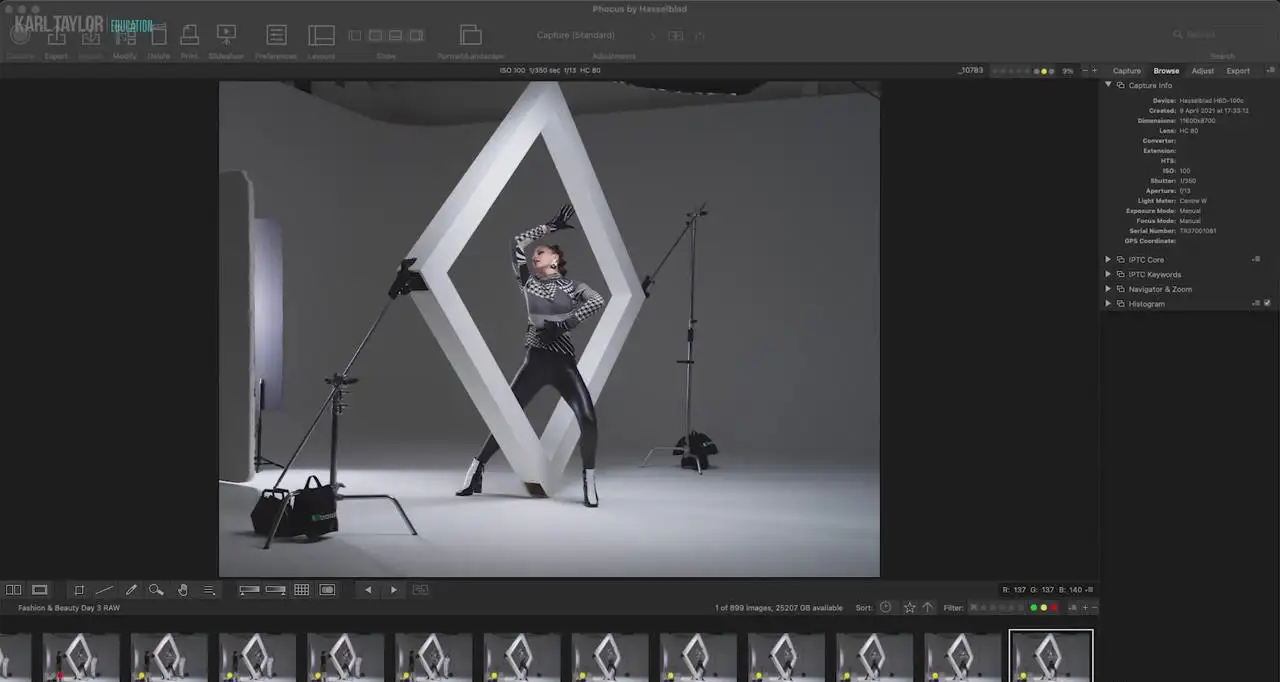
Task: Switch to single image view
Action: (x=40, y=590)
